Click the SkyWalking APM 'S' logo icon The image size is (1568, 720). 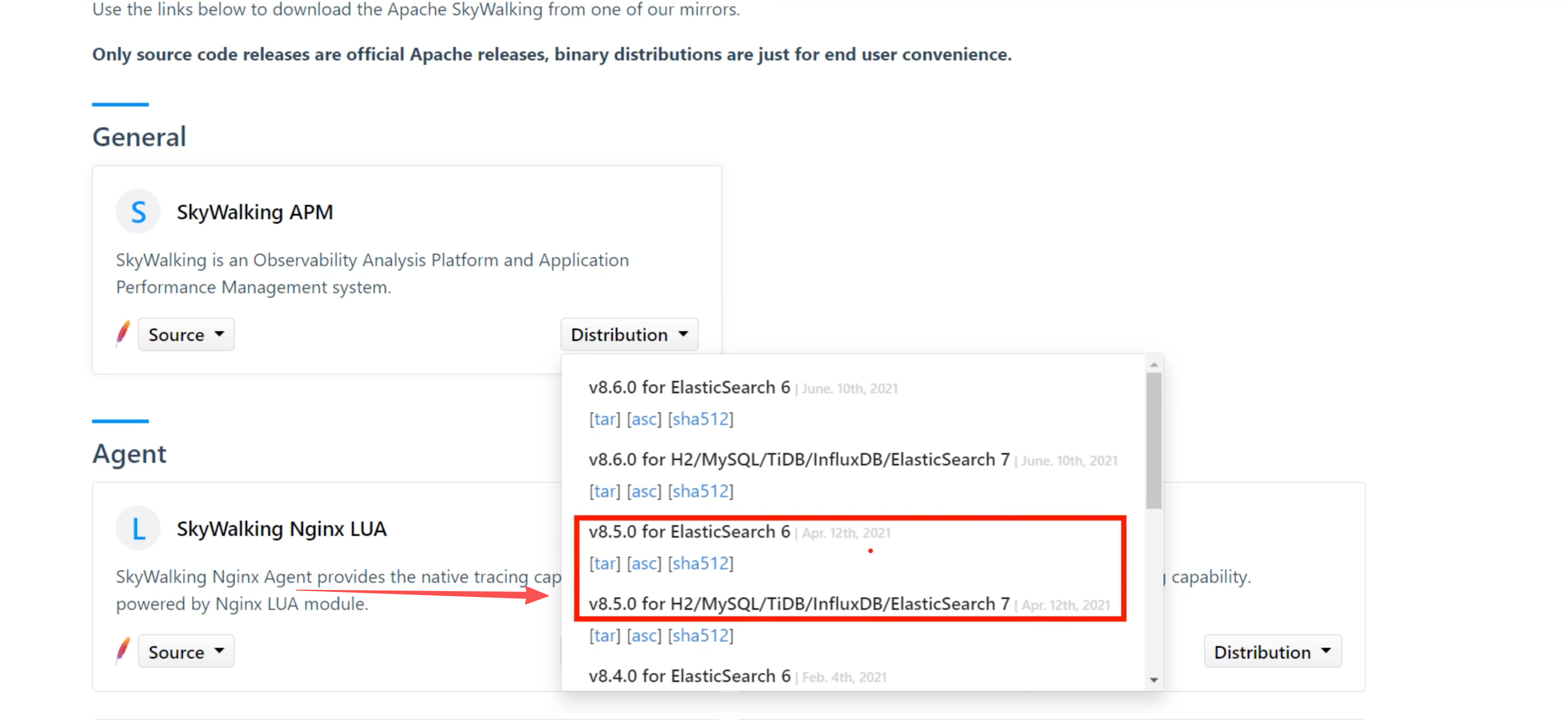pyautogui.click(x=138, y=212)
